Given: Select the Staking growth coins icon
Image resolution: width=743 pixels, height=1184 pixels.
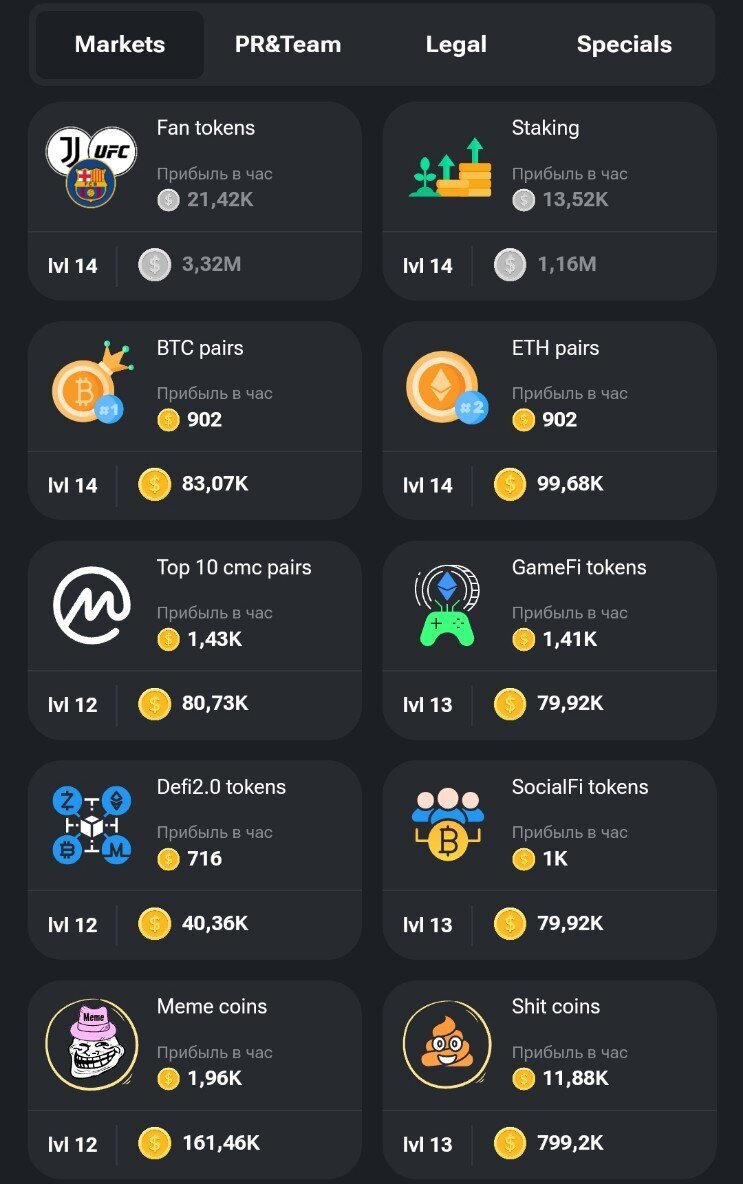Looking at the screenshot, I should click(450, 167).
